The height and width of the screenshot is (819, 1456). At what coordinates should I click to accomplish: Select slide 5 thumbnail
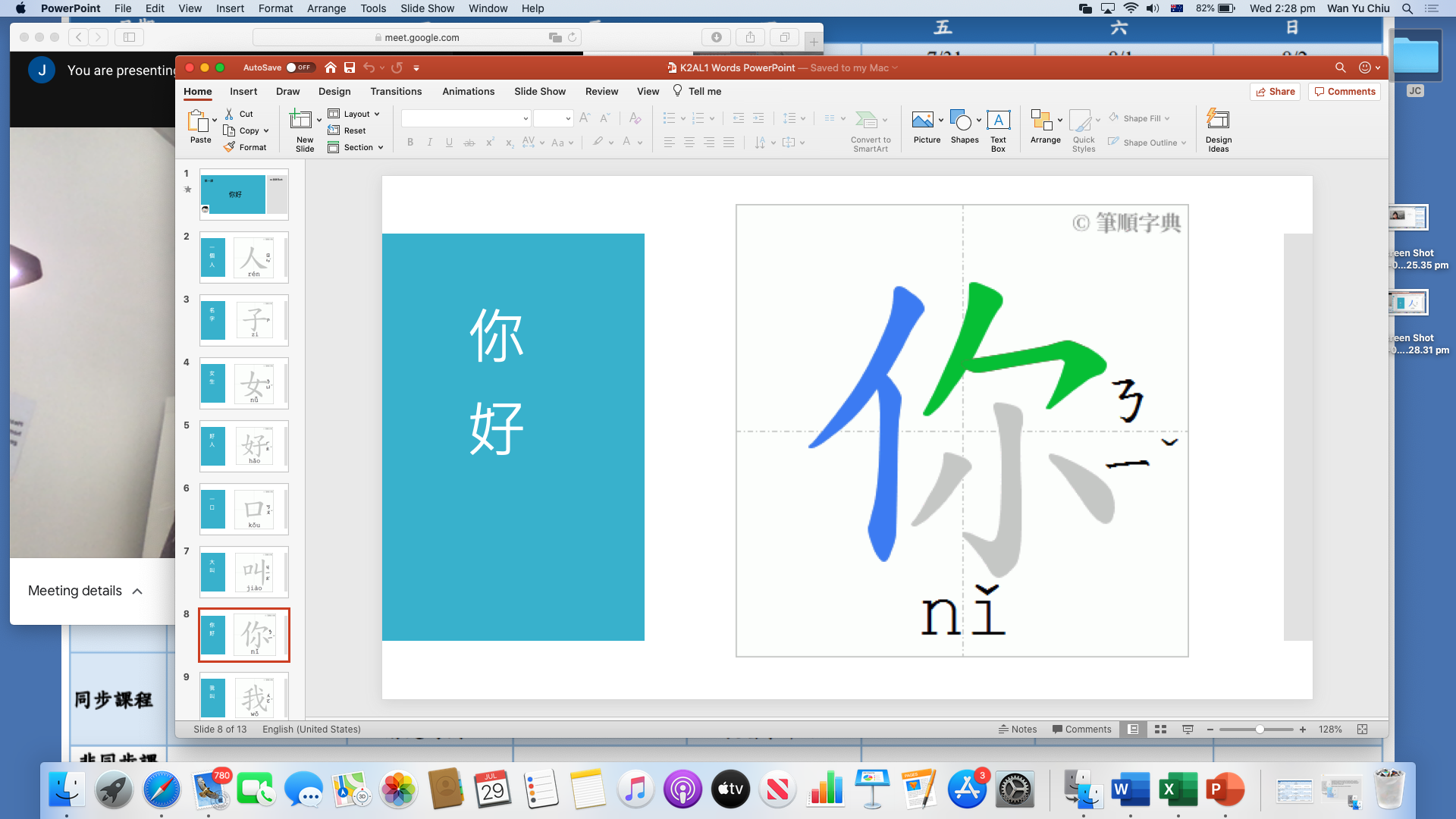point(244,446)
